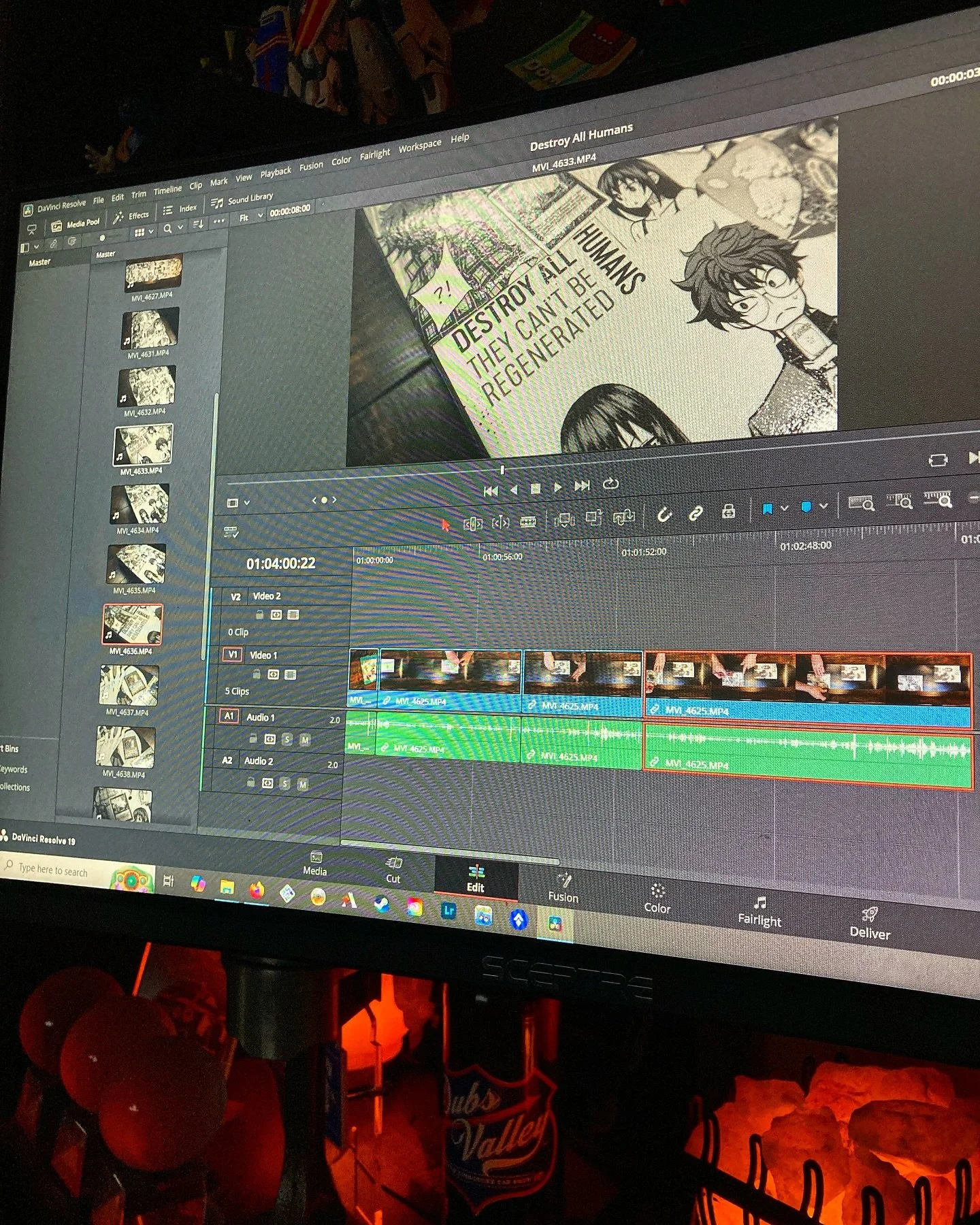Open the marker color dropdown arrow
980x1225 pixels.
(x=823, y=506)
